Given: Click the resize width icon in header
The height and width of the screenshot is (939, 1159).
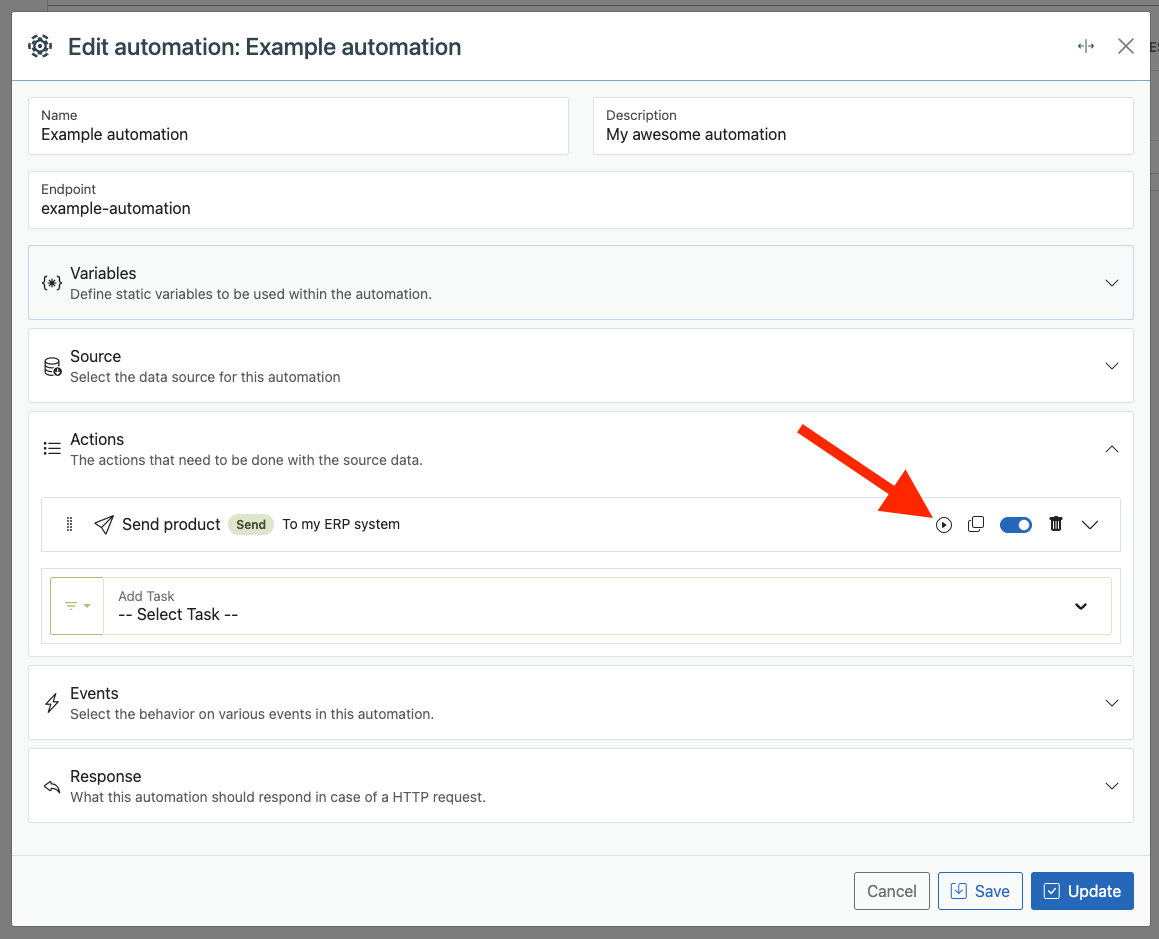Looking at the screenshot, I should (x=1086, y=47).
